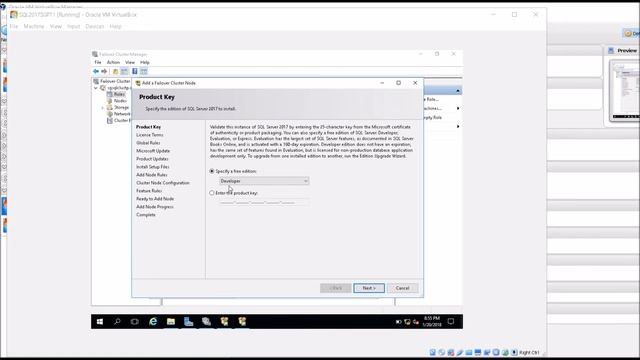This screenshot has width=640, height=360.
Task: Click the folder Up icon in Failover Cluster Manager toolbar
Action: (x=116, y=71)
